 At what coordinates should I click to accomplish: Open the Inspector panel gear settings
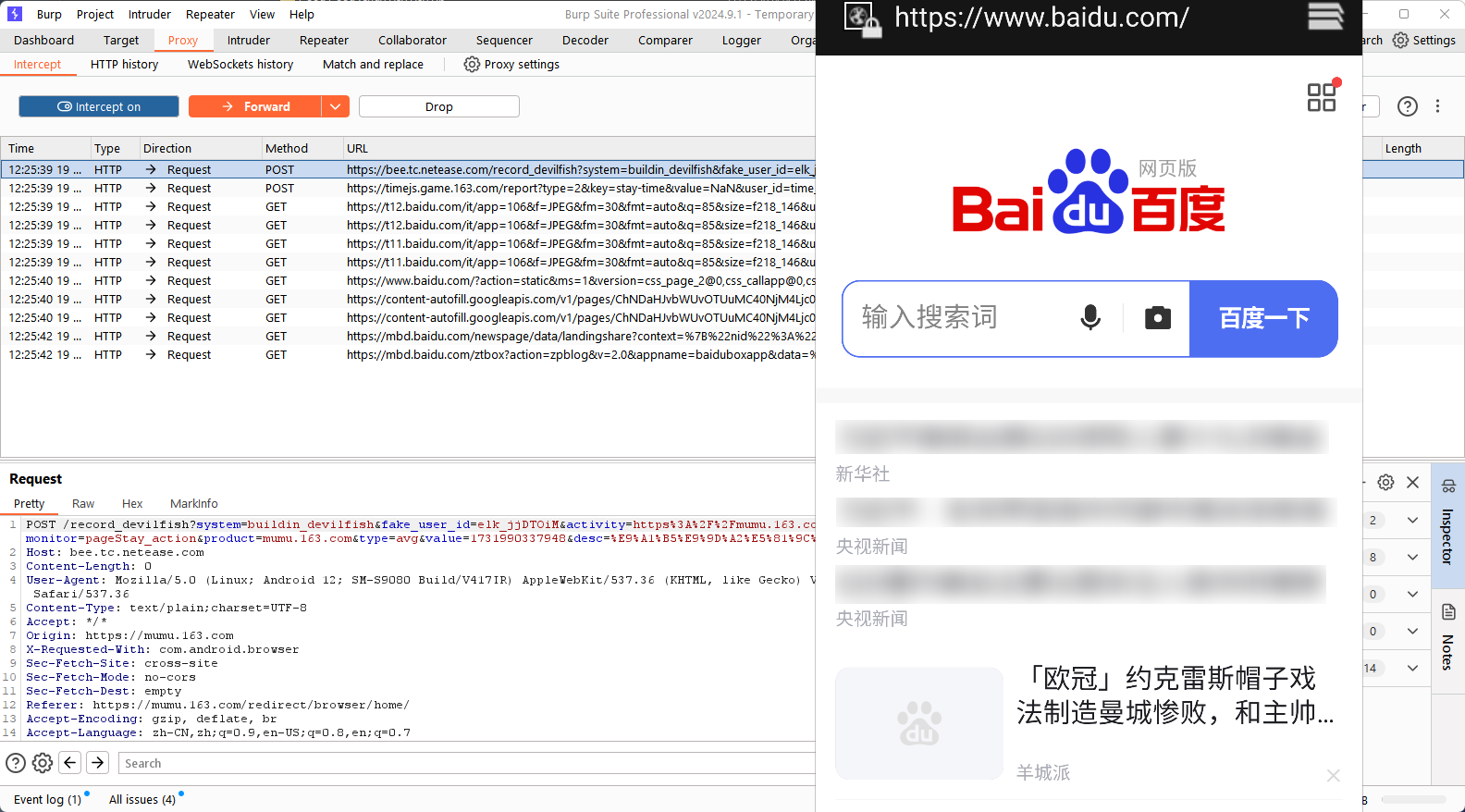[x=1385, y=482]
